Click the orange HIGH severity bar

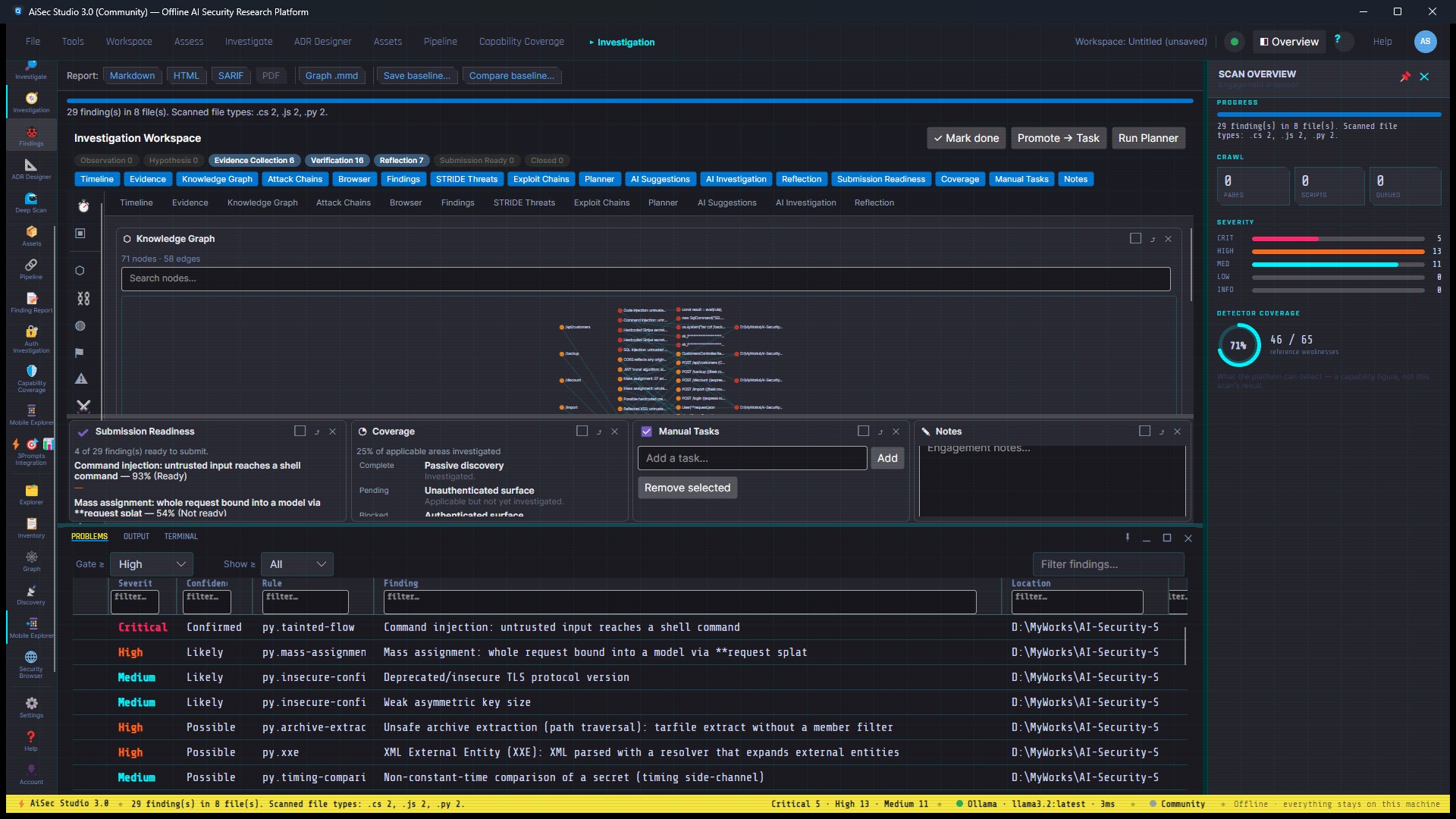[1338, 251]
